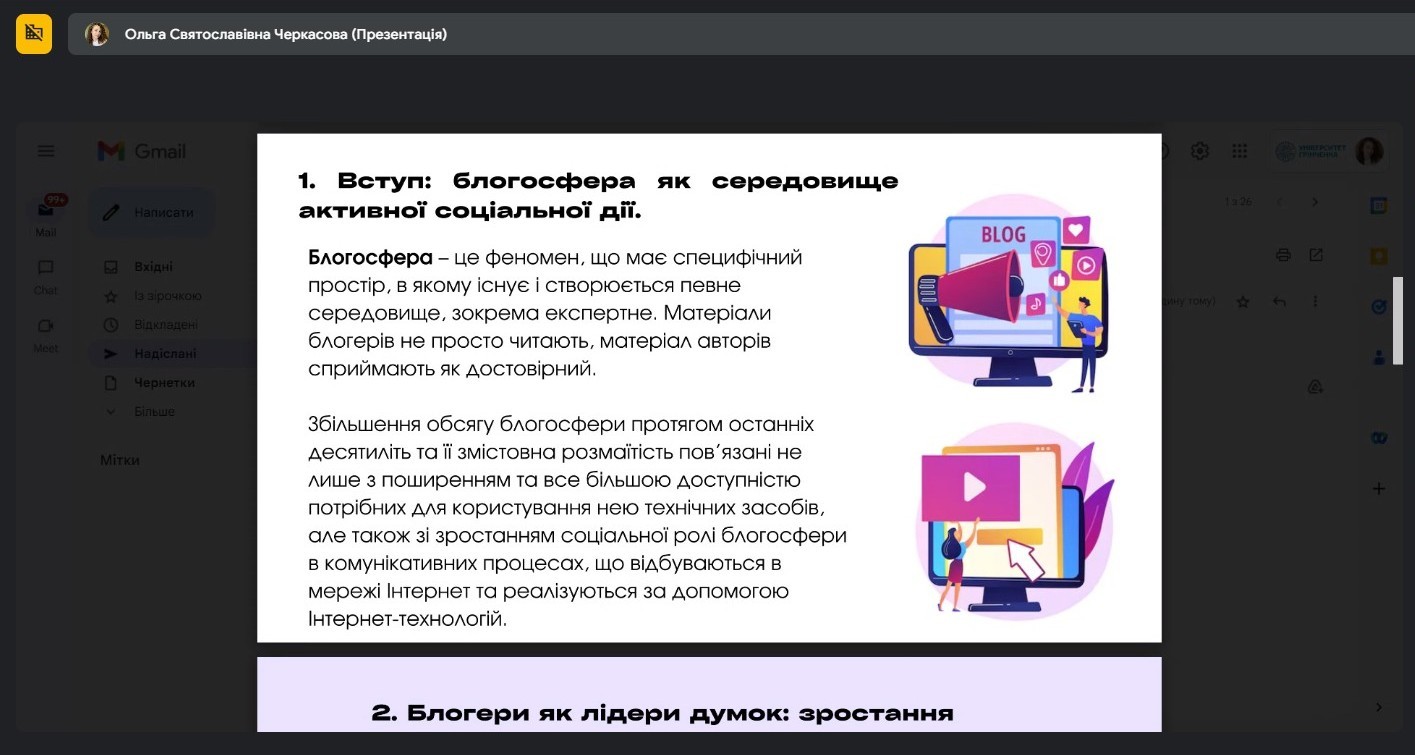Show the side panel with bottom-right chevron
The width and height of the screenshot is (1415, 755).
[1379, 707]
